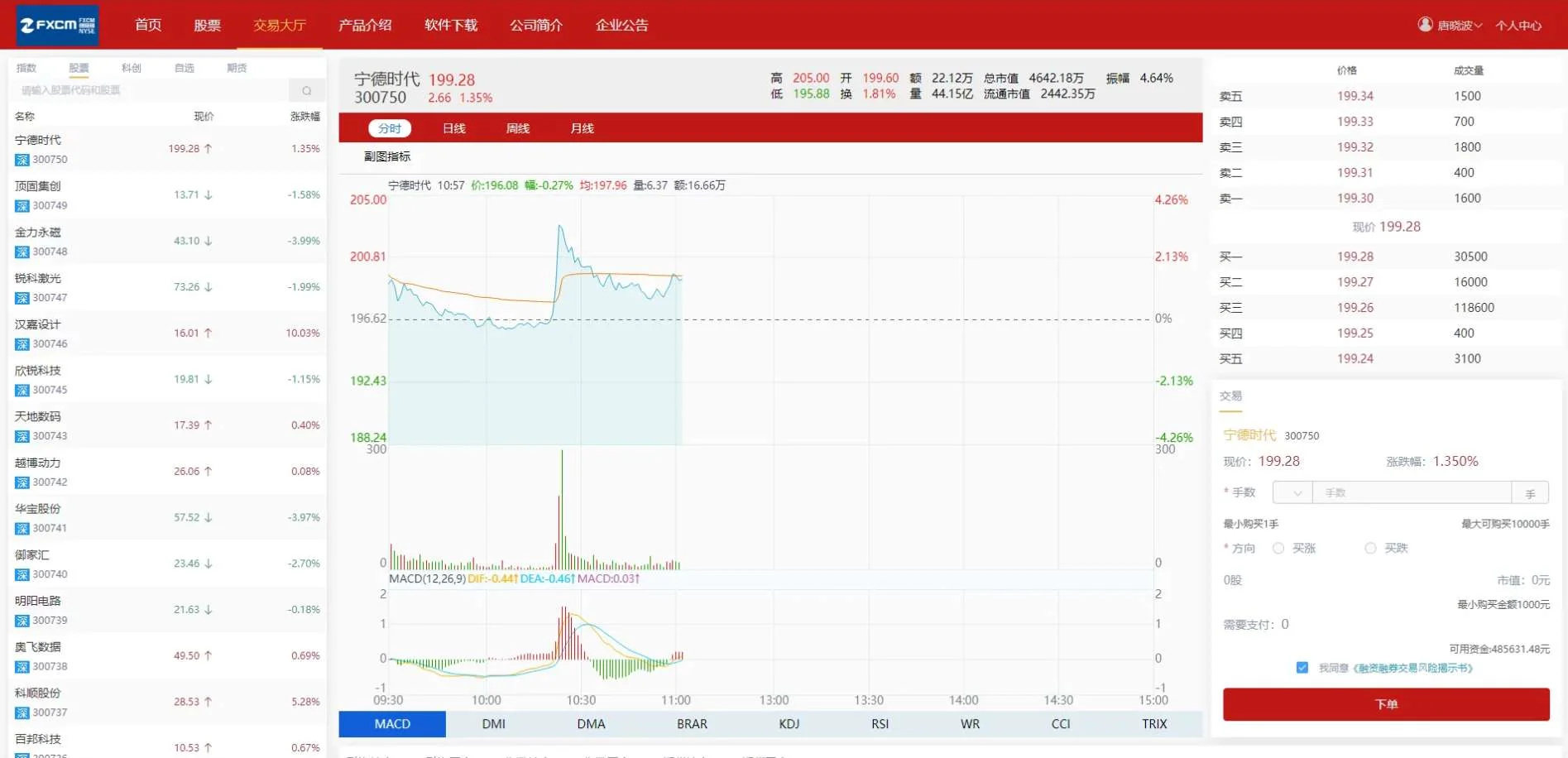Image resolution: width=1568 pixels, height=758 pixels.
Task: Click the 下单 order button
Action: 1386,704
